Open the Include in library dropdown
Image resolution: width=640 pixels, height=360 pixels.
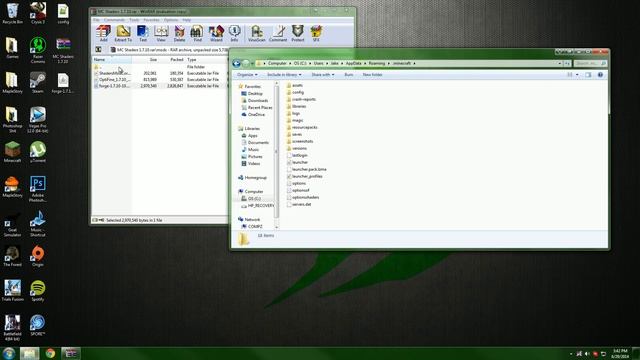284,75
